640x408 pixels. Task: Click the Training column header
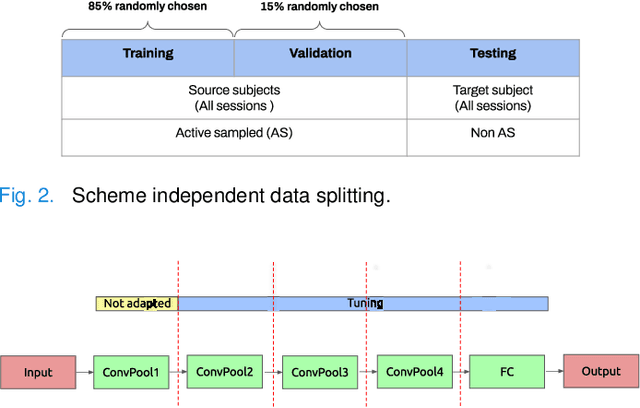pyautogui.click(x=147, y=54)
